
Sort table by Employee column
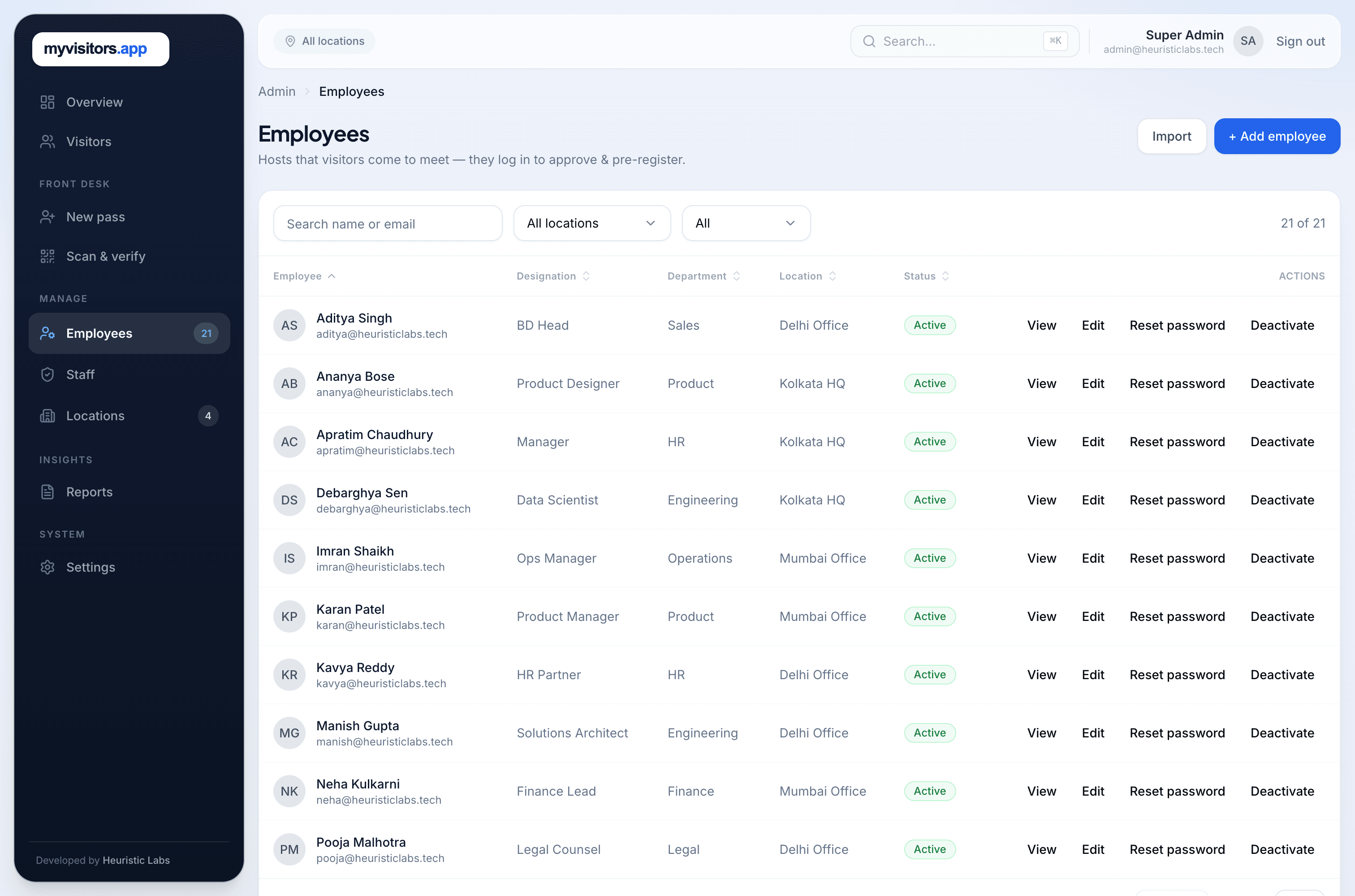[x=304, y=276]
